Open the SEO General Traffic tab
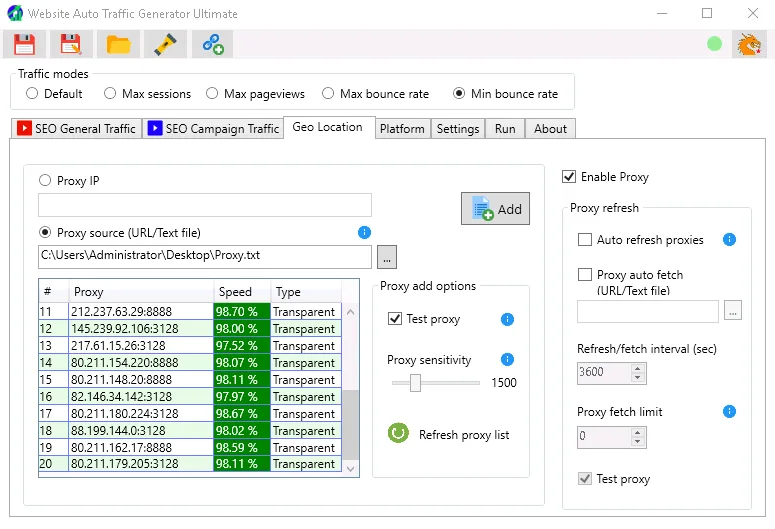The height and width of the screenshot is (529, 775). 77,129
